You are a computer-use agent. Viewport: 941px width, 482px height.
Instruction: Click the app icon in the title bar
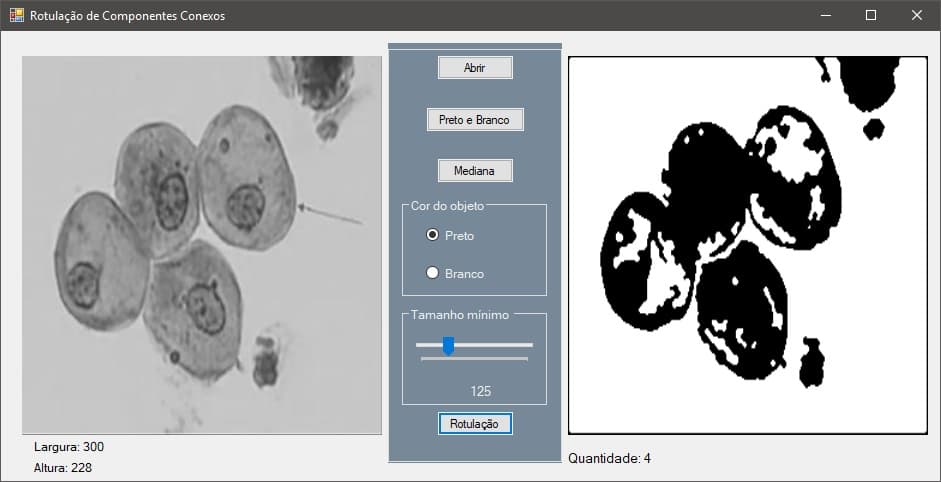coord(16,15)
